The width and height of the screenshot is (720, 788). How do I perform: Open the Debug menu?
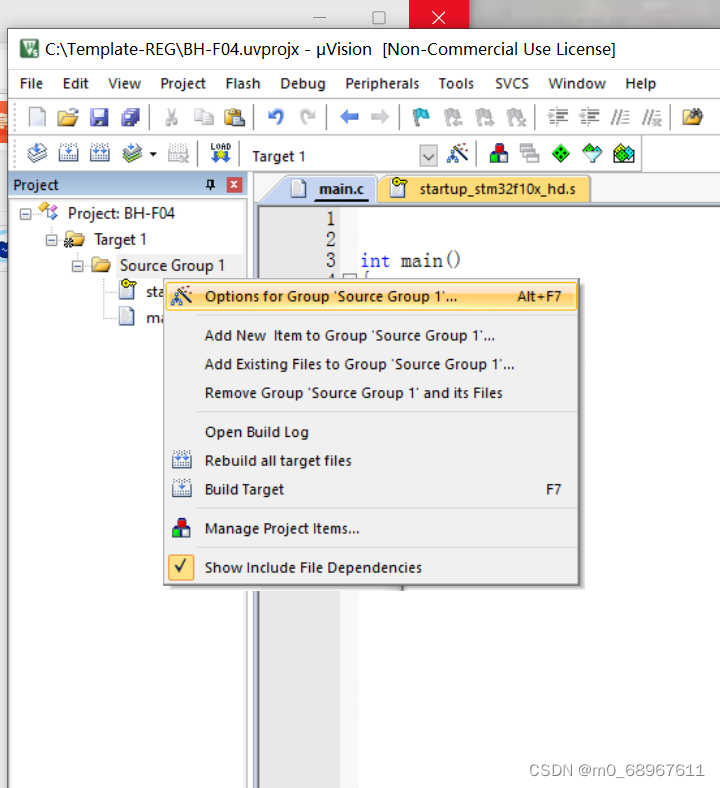[302, 83]
